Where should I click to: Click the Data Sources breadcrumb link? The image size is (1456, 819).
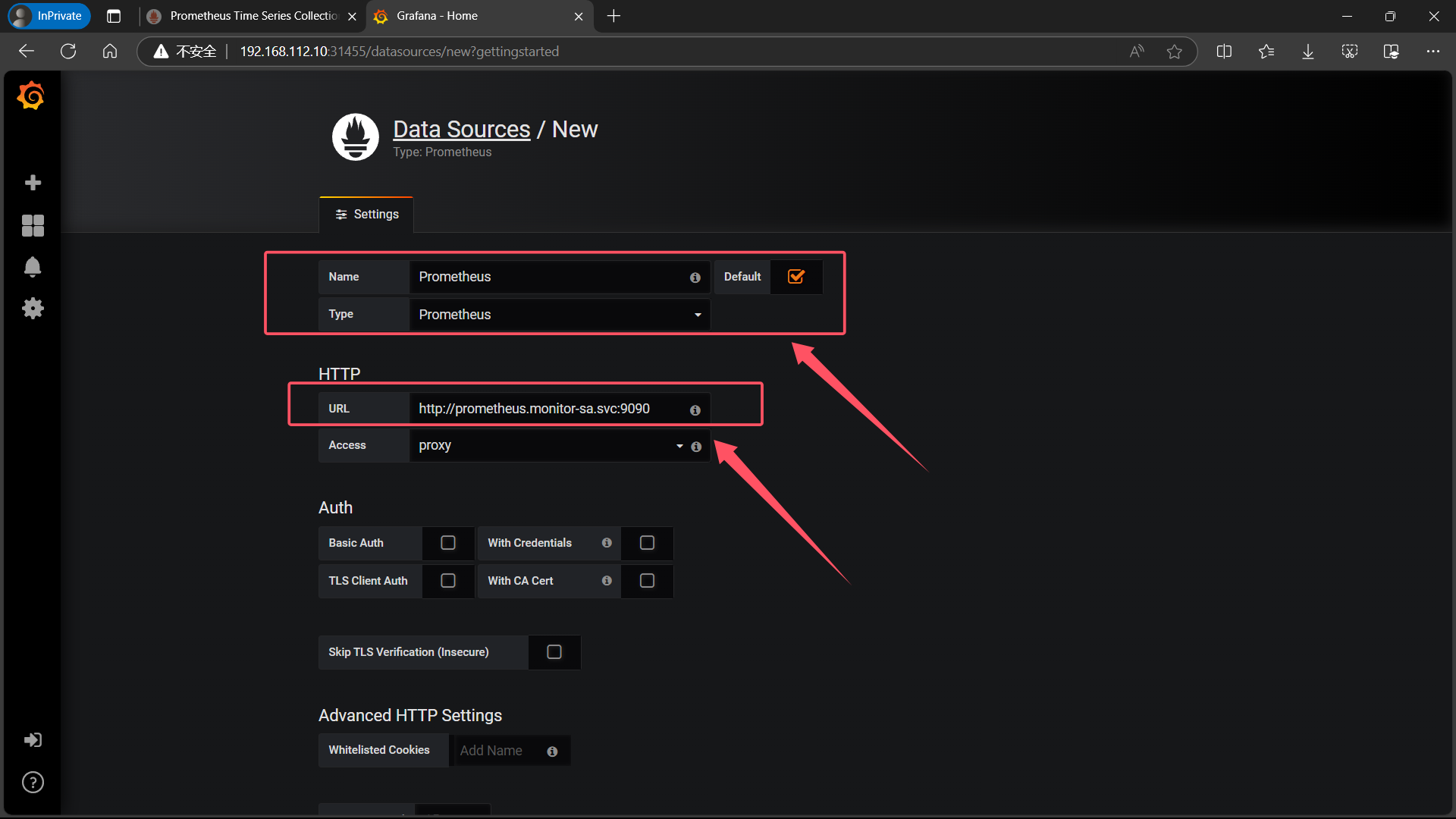click(461, 129)
